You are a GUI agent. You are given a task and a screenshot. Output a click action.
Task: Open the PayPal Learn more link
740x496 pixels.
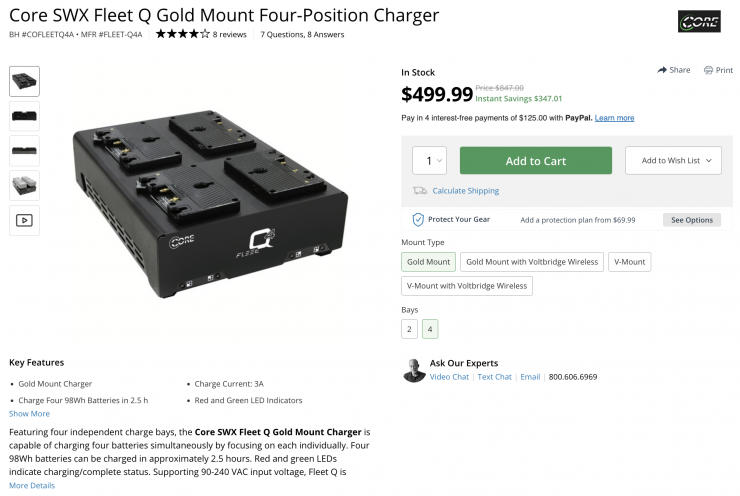[614, 118]
